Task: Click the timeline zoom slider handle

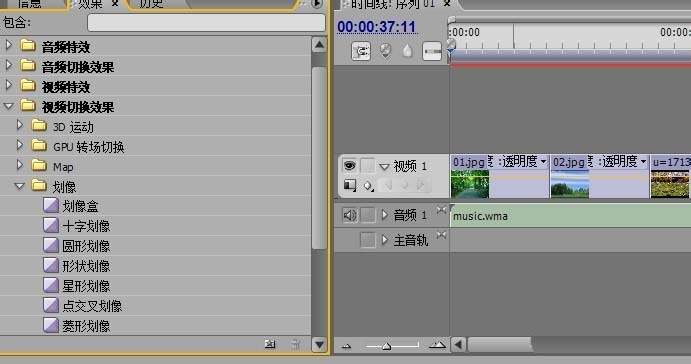Action: (x=386, y=346)
